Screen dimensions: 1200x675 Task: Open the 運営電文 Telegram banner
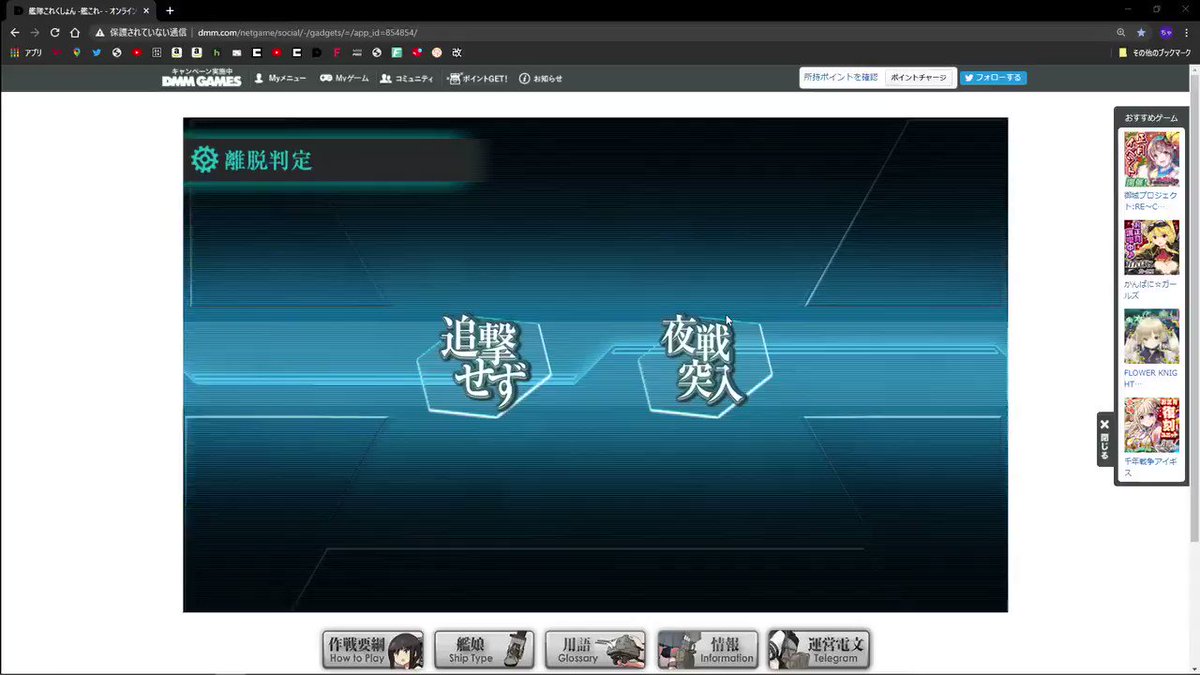(x=819, y=649)
